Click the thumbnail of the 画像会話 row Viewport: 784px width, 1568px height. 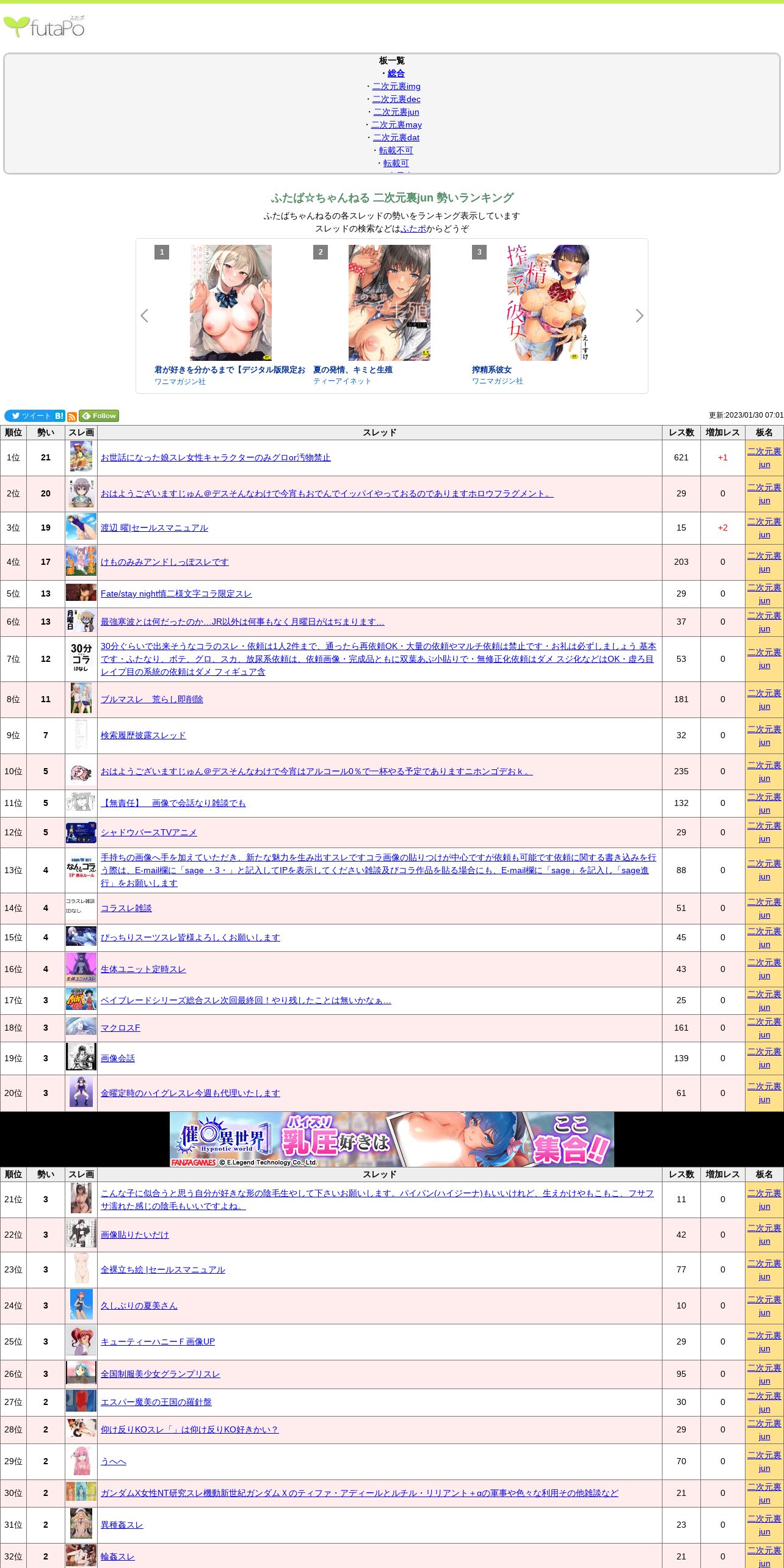[x=81, y=1057]
